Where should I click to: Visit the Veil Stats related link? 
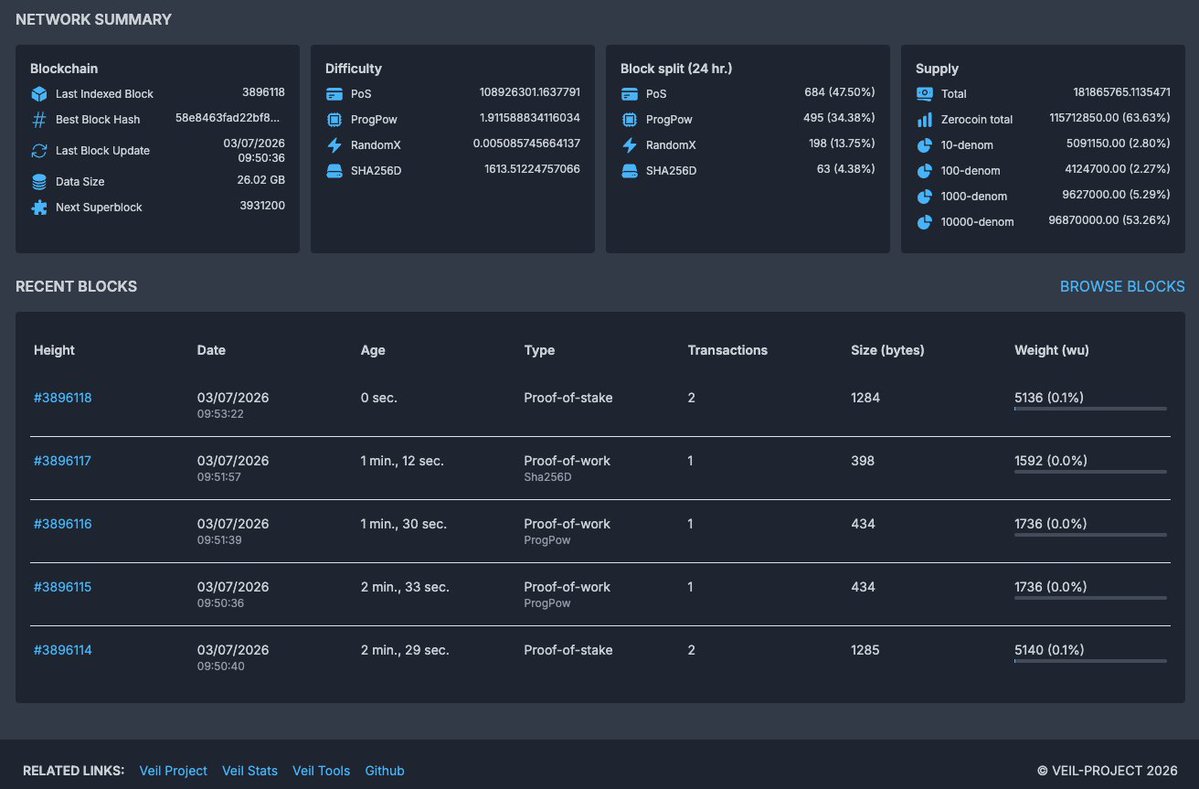pyautogui.click(x=249, y=771)
